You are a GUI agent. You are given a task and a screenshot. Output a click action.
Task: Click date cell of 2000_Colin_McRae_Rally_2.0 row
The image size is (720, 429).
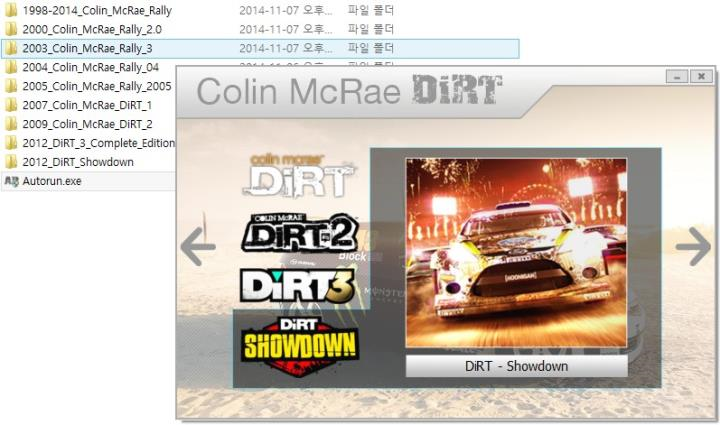(286, 29)
